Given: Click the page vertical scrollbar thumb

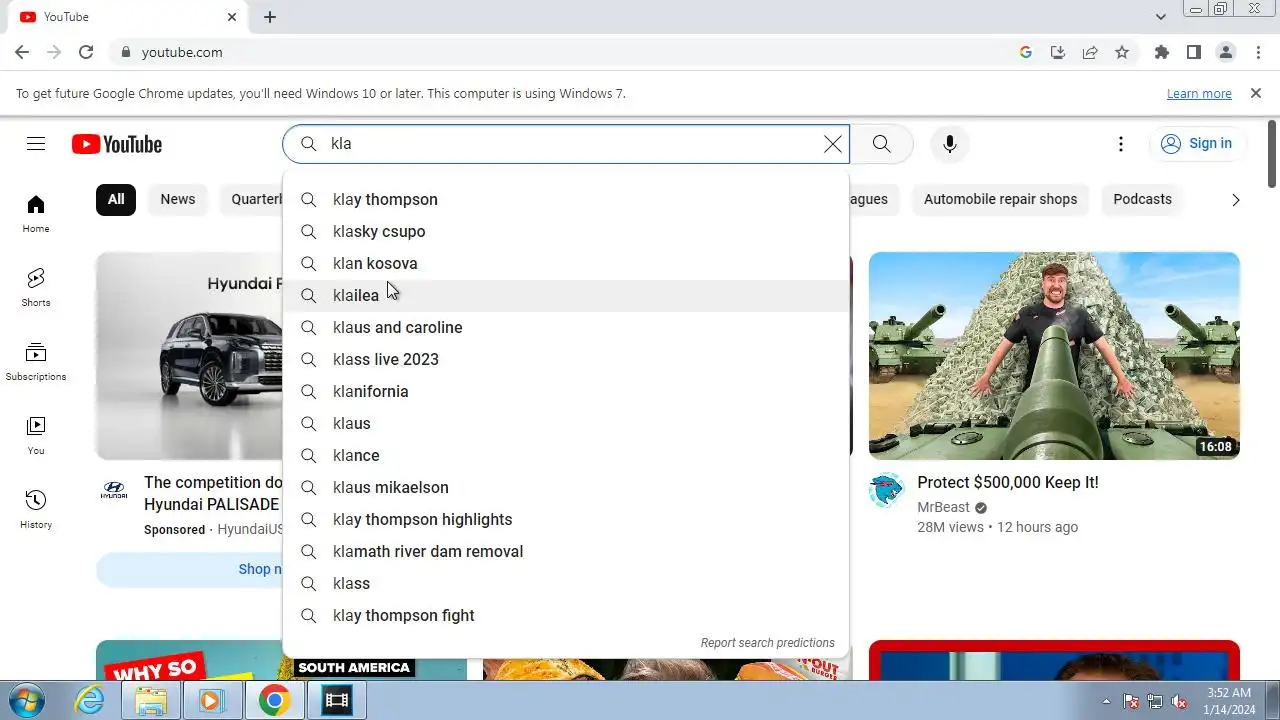Looking at the screenshot, I should [1272, 153].
